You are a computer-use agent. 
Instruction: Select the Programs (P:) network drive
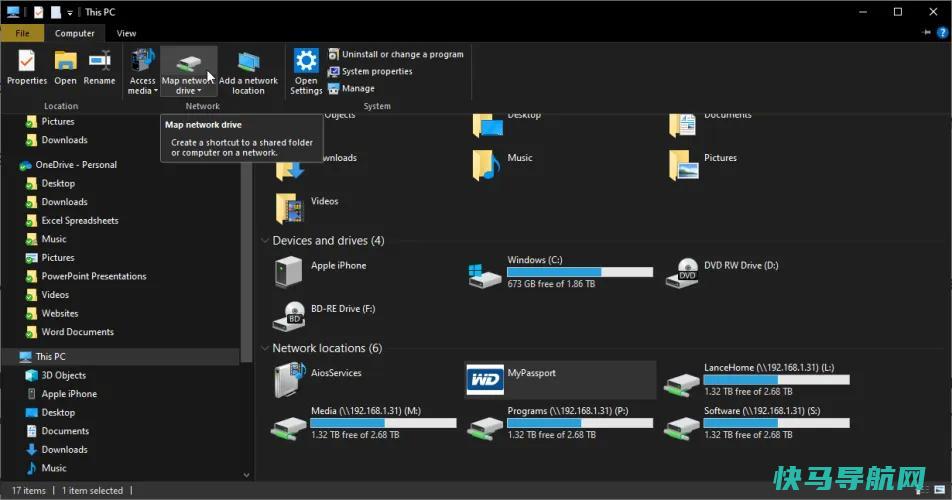tap(560, 423)
